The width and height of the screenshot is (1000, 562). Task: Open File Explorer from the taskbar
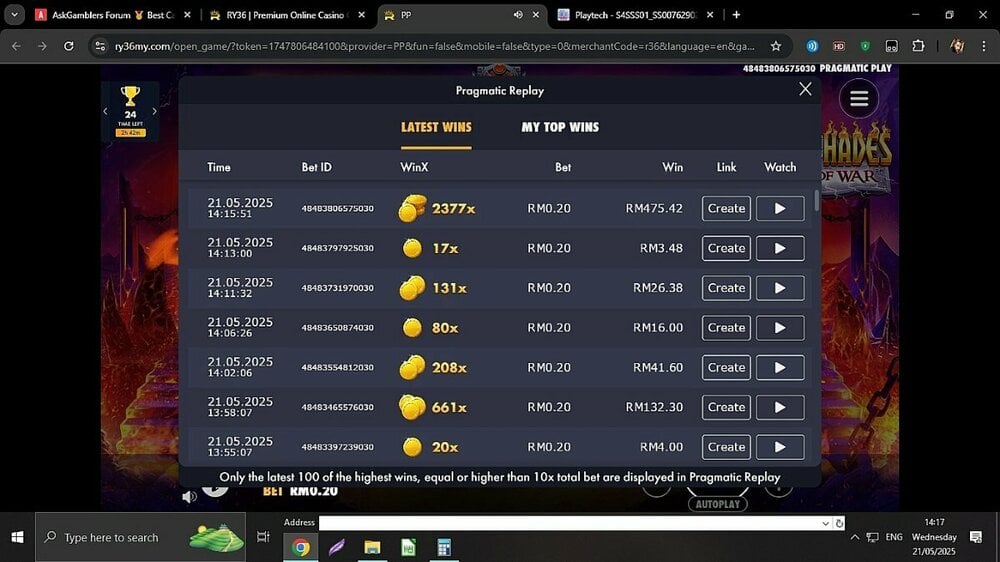click(x=372, y=547)
